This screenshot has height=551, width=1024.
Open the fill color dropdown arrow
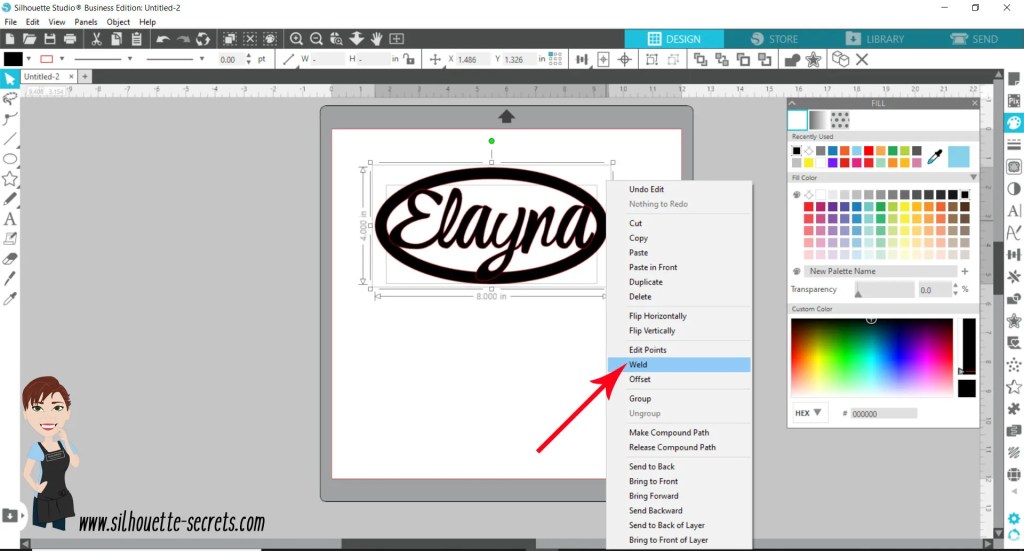tap(29, 59)
